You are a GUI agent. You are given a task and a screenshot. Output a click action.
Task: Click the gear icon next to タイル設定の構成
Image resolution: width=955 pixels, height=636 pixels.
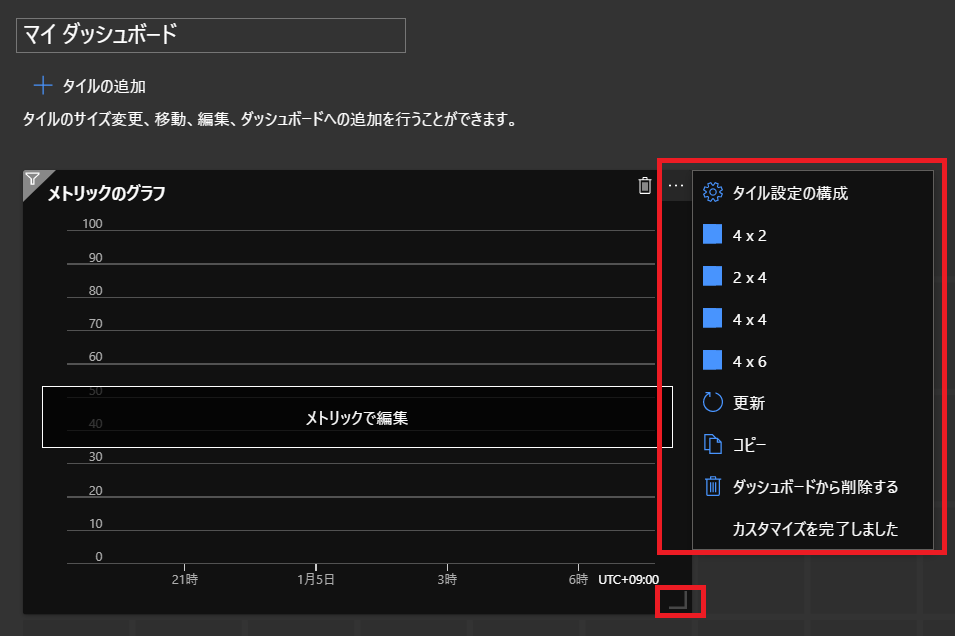(x=712, y=193)
